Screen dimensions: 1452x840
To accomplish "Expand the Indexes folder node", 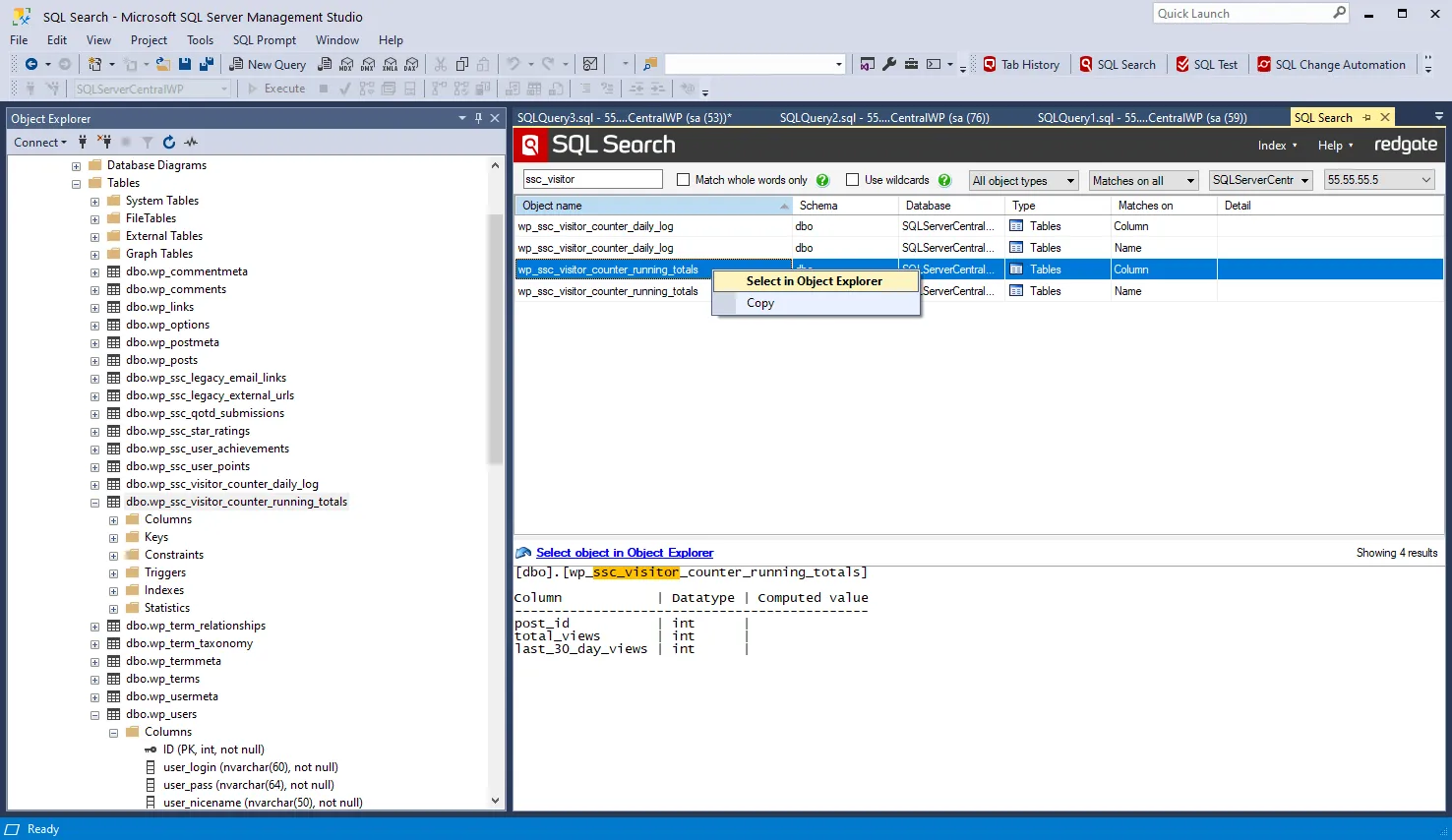I will click(113, 591).
